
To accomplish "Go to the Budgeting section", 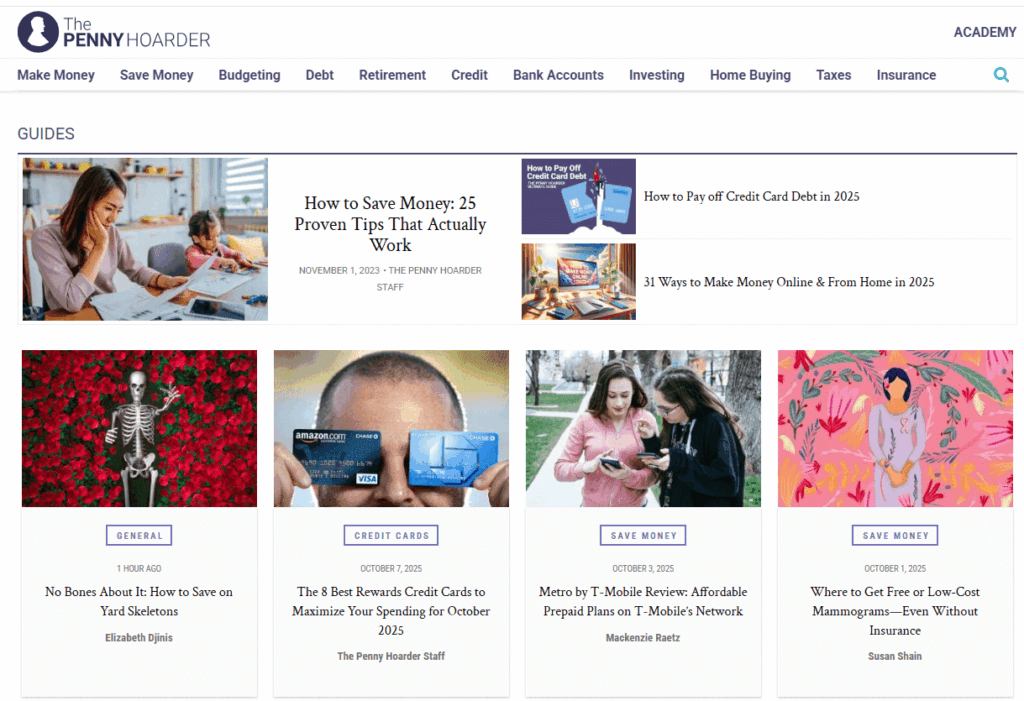I will pyautogui.click(x=249, y=75).
